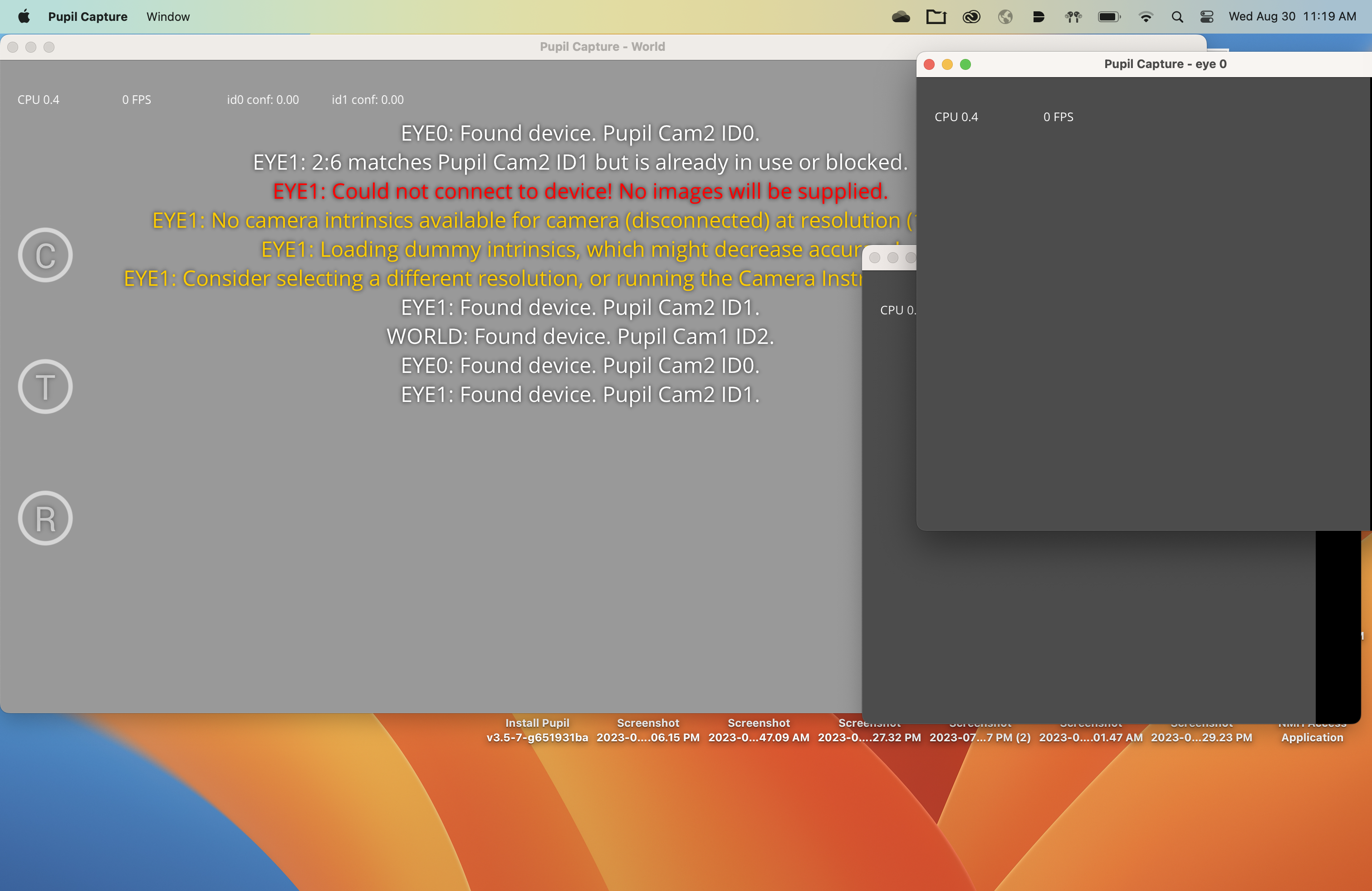Click '0 FPS' in eye 0 window
This screenshot has height=891, width=1372.
click(x=1058, y=117)
